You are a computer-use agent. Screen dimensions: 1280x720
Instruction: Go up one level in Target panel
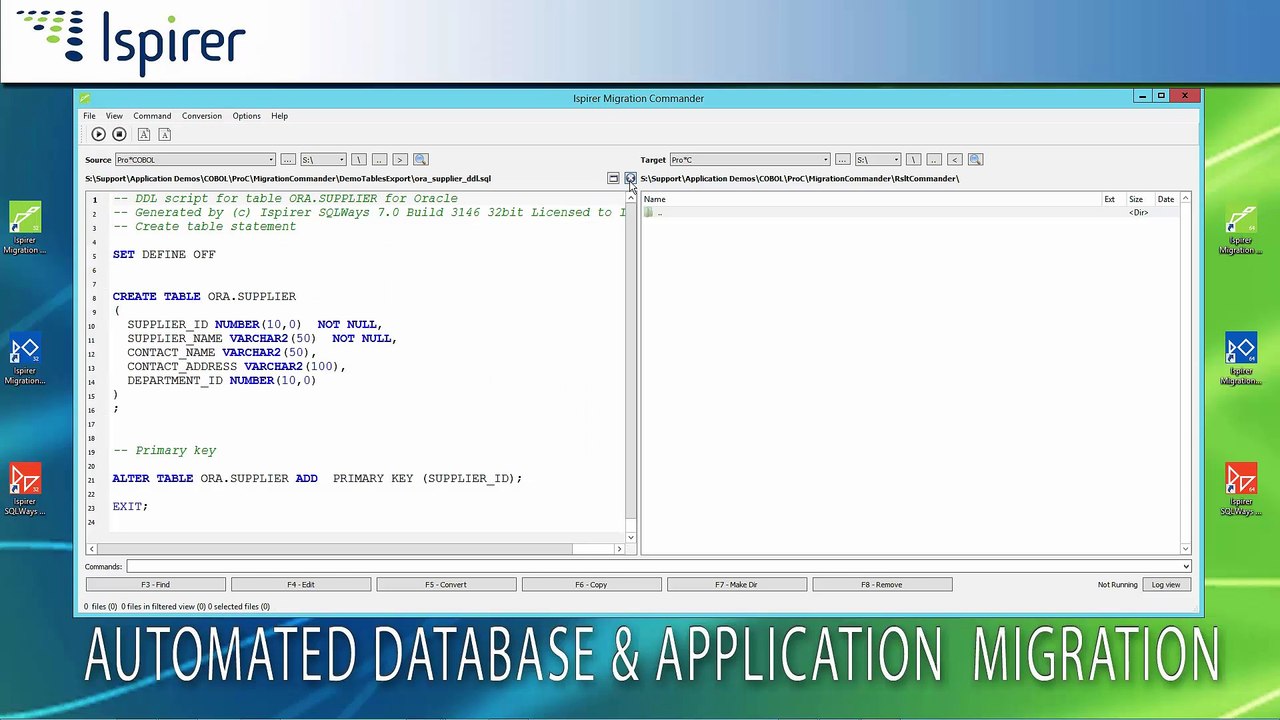(934, 160)
